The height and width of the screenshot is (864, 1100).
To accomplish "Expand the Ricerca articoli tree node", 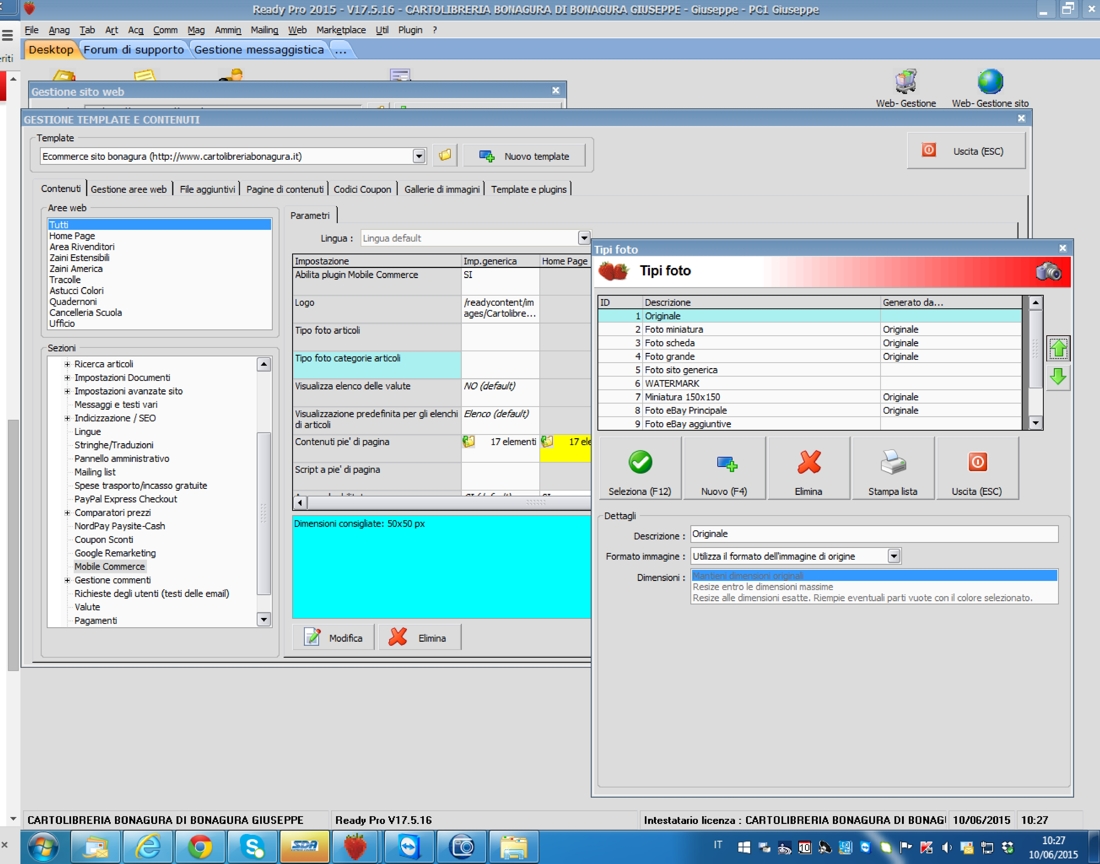I will click(x=67, y=364).
